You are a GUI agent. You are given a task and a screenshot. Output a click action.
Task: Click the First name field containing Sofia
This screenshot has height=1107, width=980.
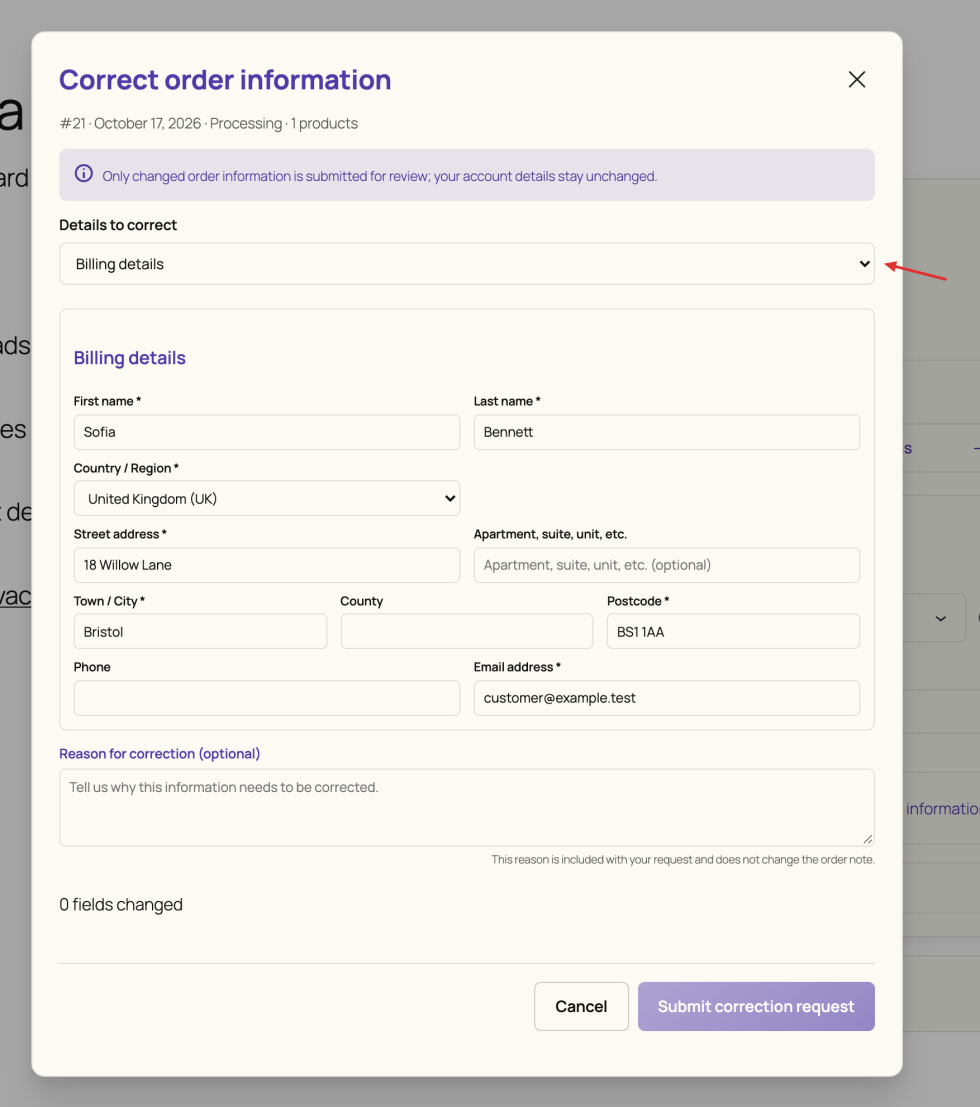click(x=267, y=432)
